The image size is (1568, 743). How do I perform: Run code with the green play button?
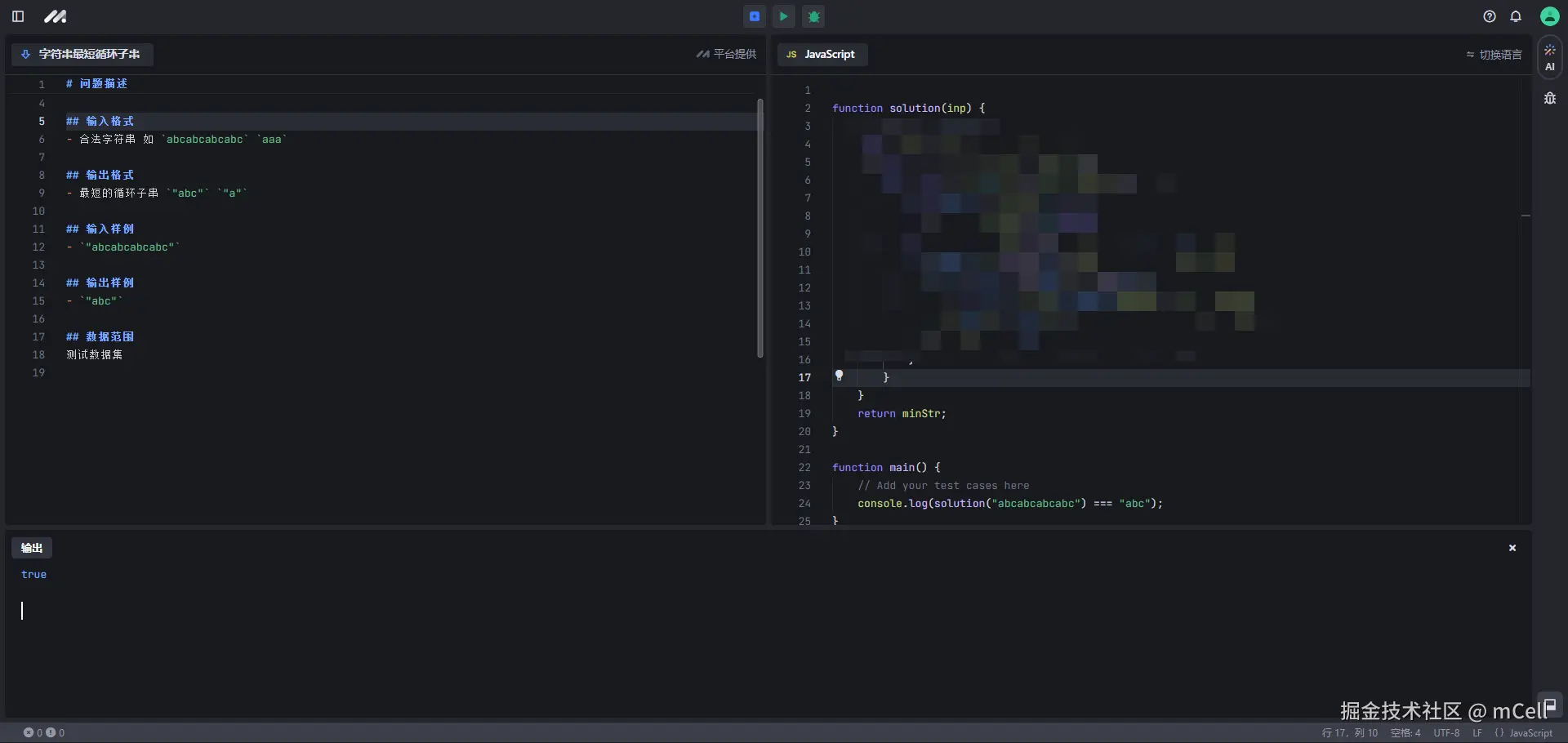[x=784, y=16]
